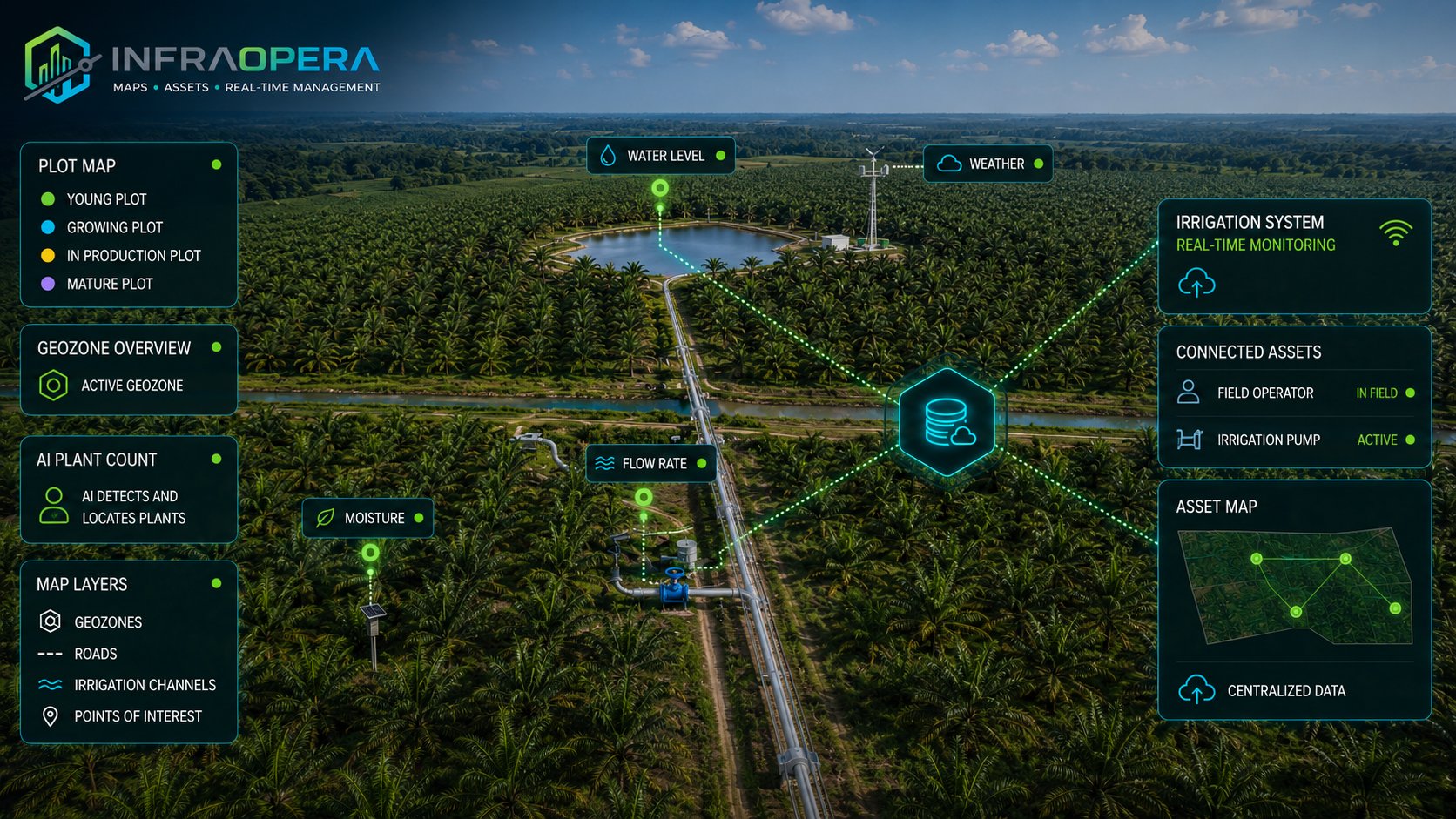Click the Irrigation System heading
Viewport: 1456px width, 819px height.
point(1250,223)
